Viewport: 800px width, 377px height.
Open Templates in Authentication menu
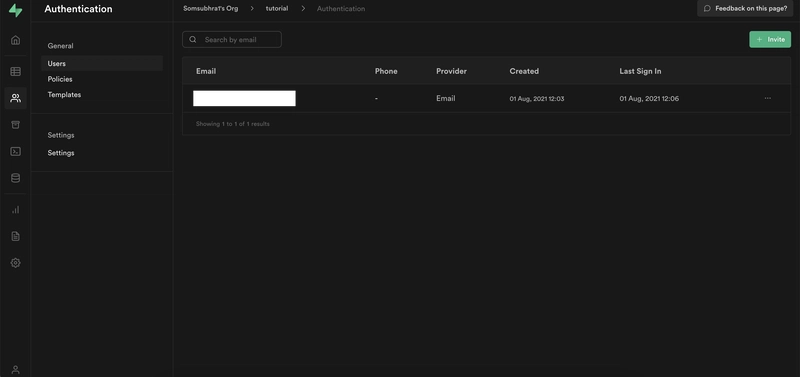(x=64, y=94)
